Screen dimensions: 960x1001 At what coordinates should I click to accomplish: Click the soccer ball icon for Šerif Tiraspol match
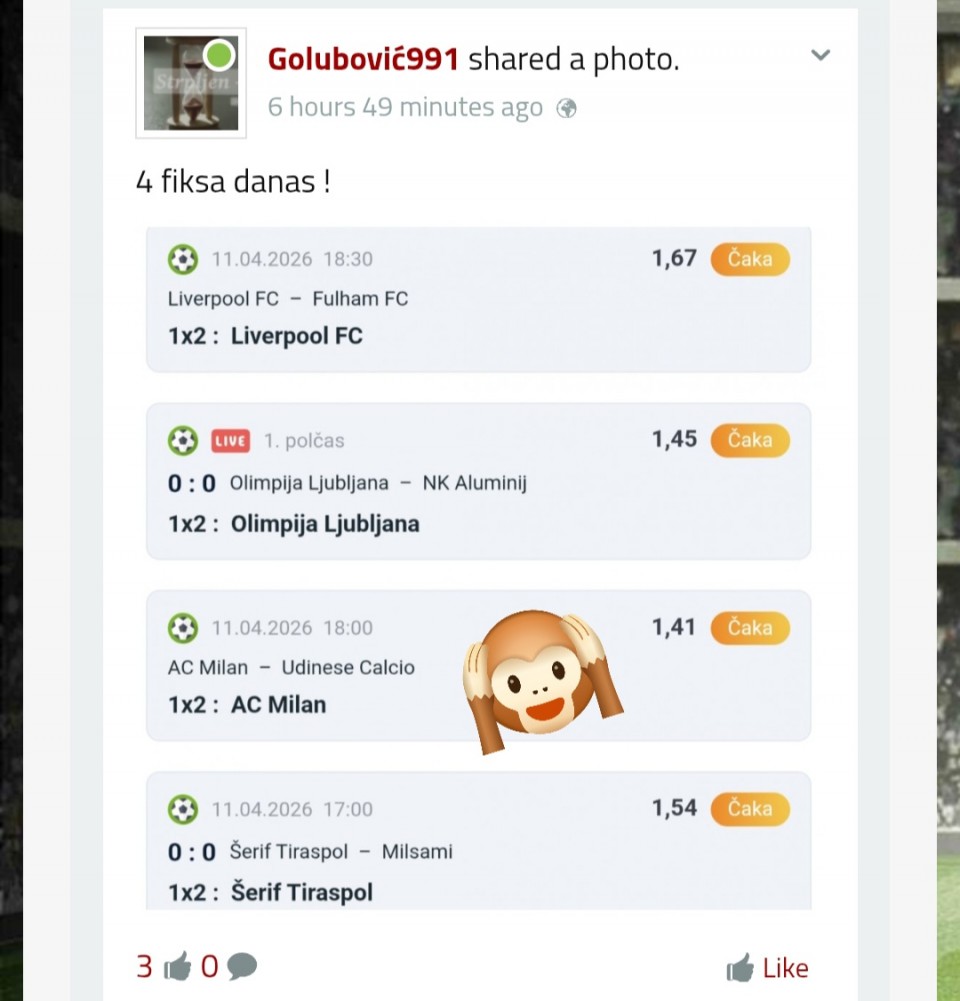tap(183, 809)
